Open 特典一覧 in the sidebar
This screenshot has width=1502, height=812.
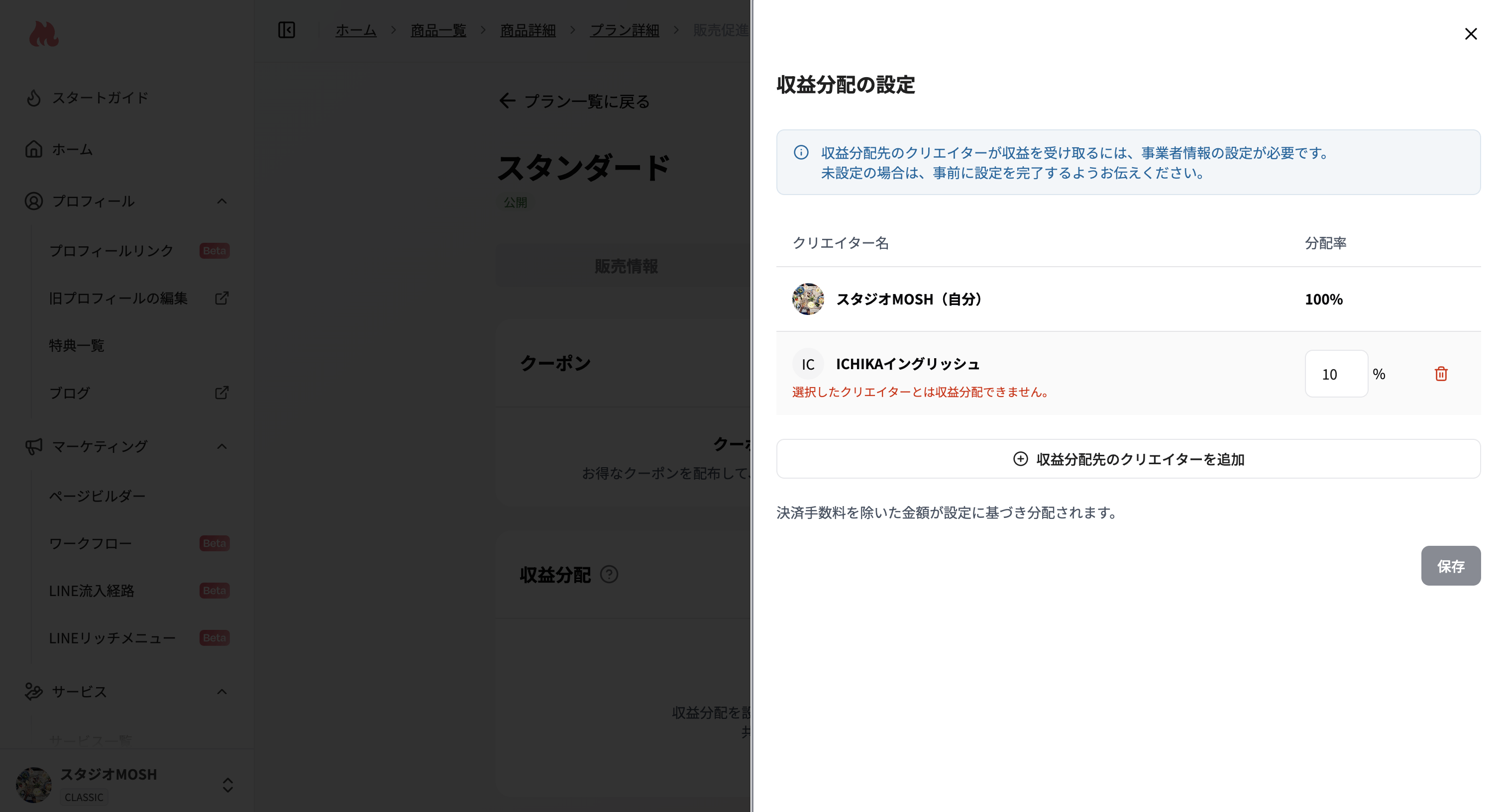tap(76, 345)
